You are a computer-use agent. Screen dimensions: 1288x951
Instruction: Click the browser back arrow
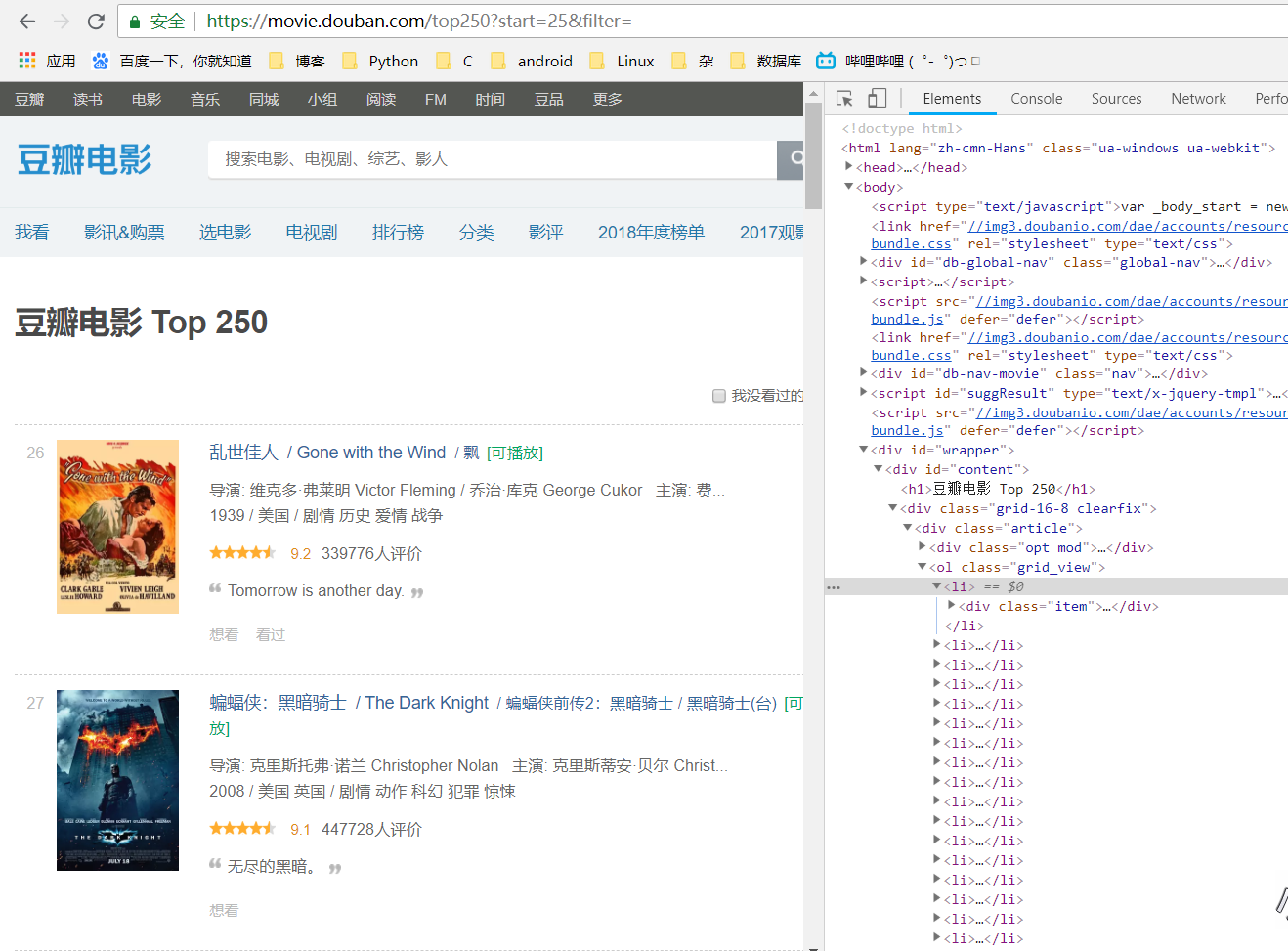[25, 20]
